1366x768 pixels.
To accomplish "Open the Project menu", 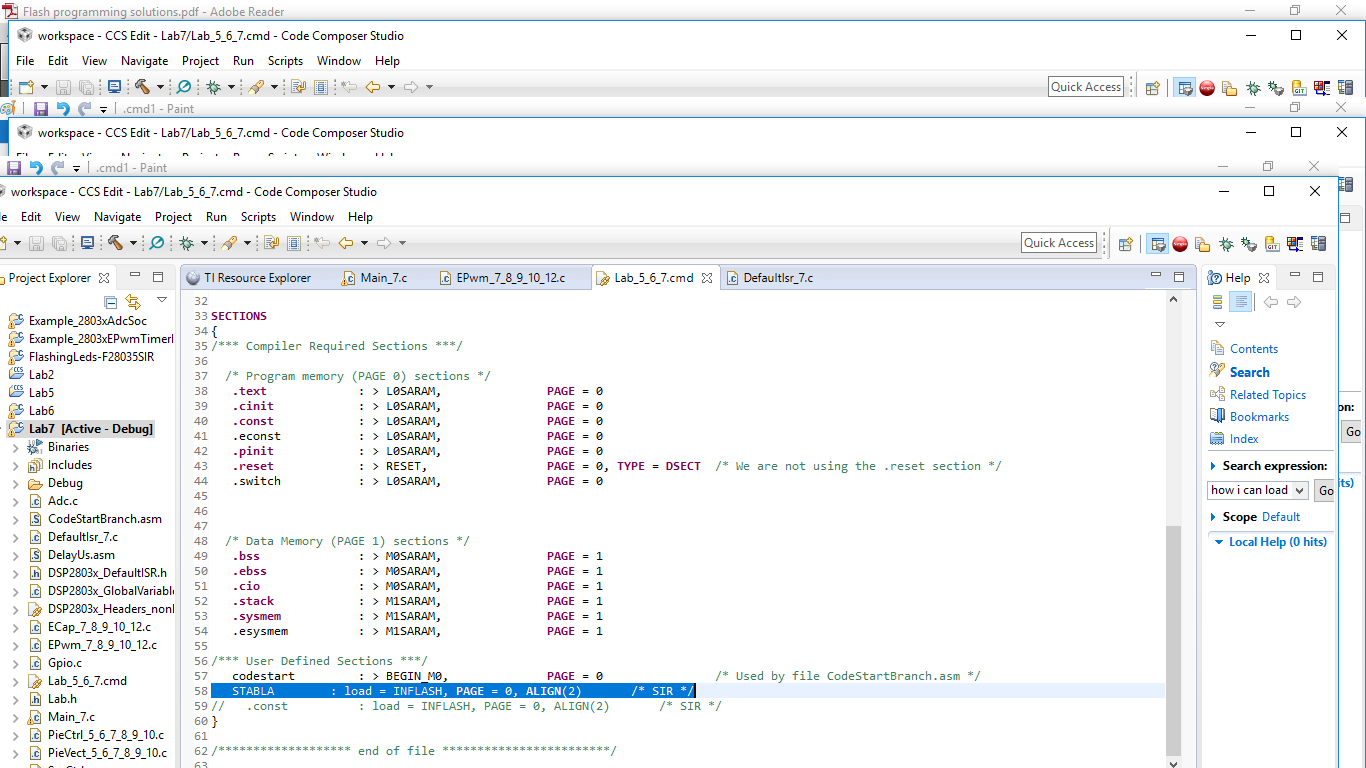I will pyautogui.click(x=173, y=217).
